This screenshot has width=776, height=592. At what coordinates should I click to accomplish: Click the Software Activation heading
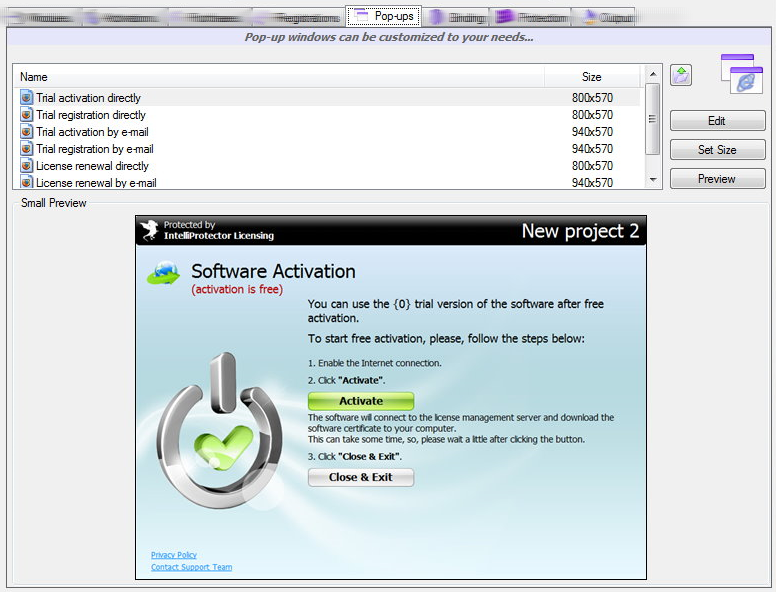273,271
